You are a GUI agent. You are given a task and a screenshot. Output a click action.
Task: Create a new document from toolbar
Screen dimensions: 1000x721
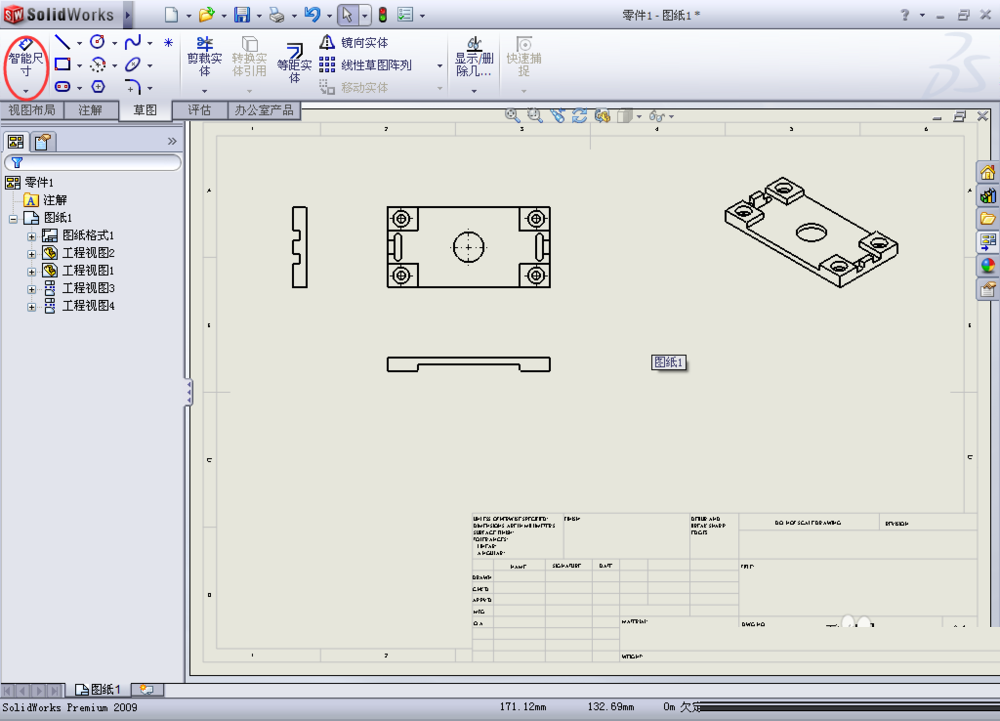[x=171, y=15]
